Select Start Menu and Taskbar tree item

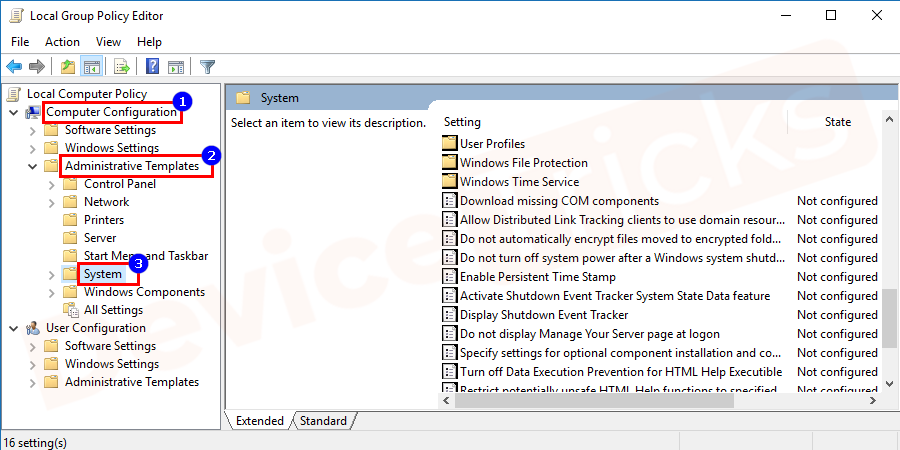tap(146, 256)
